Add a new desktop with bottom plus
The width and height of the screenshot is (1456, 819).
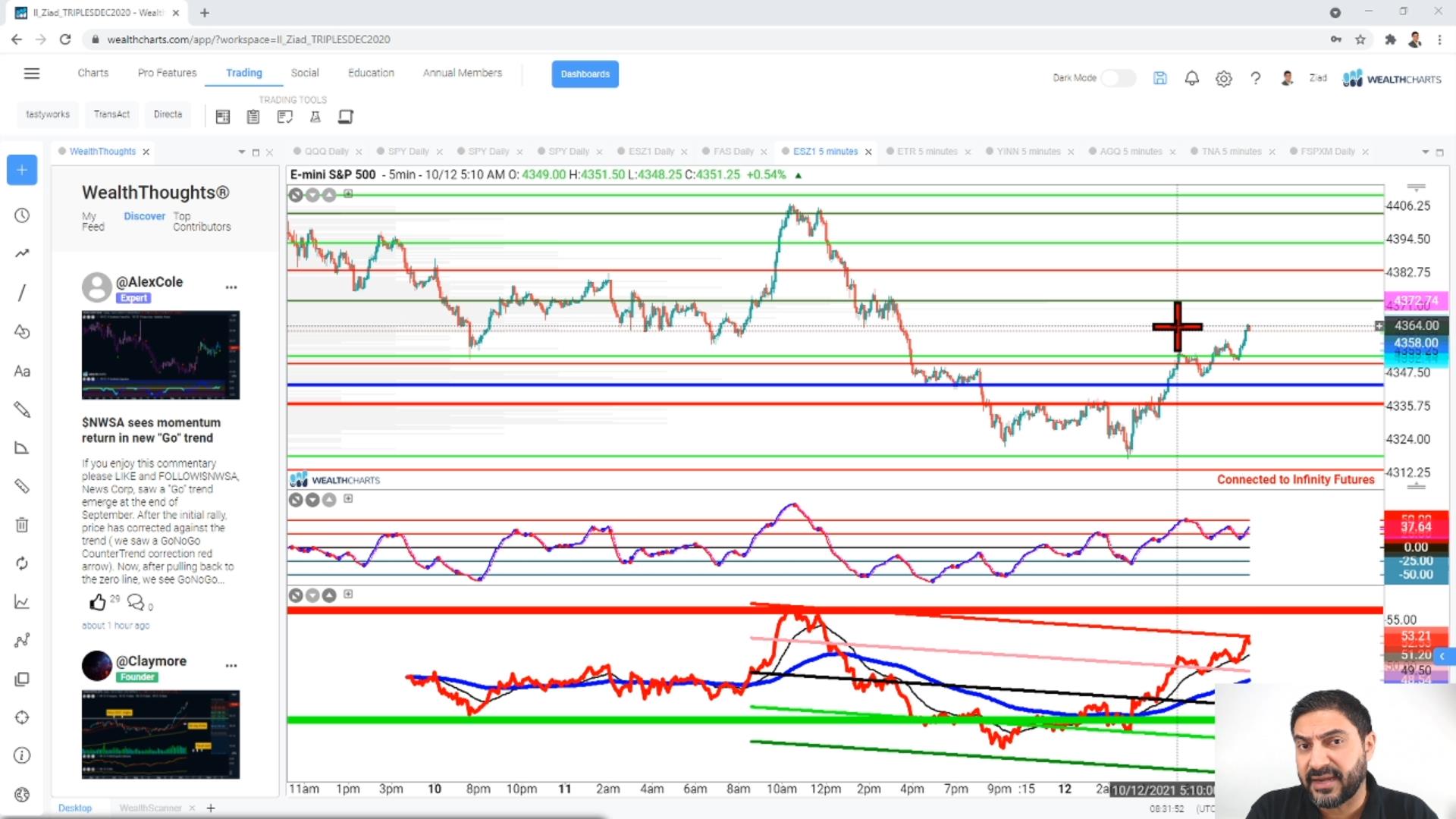[211, 808]
